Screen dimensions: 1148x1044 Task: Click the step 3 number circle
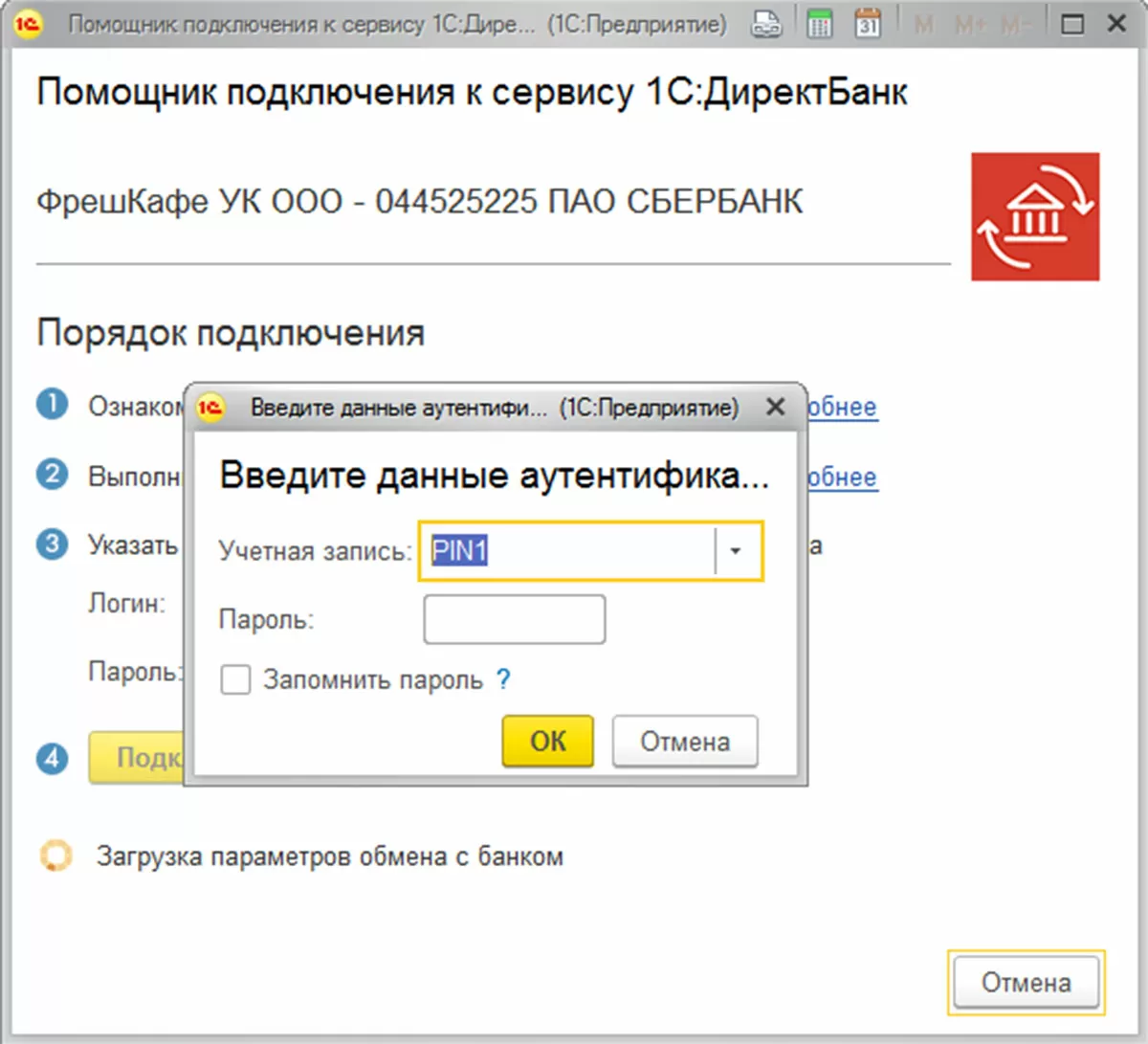(52, 544)
